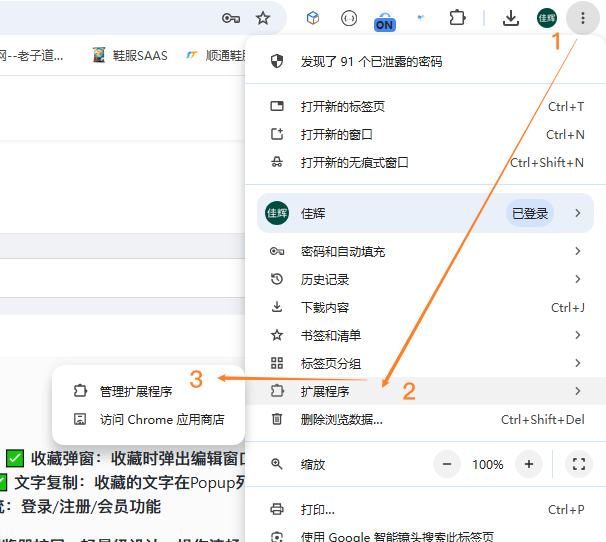Open 下载内容 menu item
Viewport: 606px width, 542px height.
425,307
